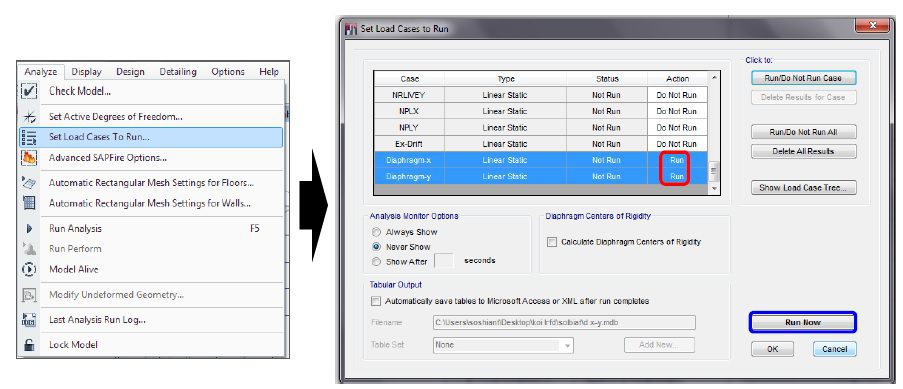Click the Action column header
The height and width of the screenshot is (389, 903).
click(x=677, y=79)
